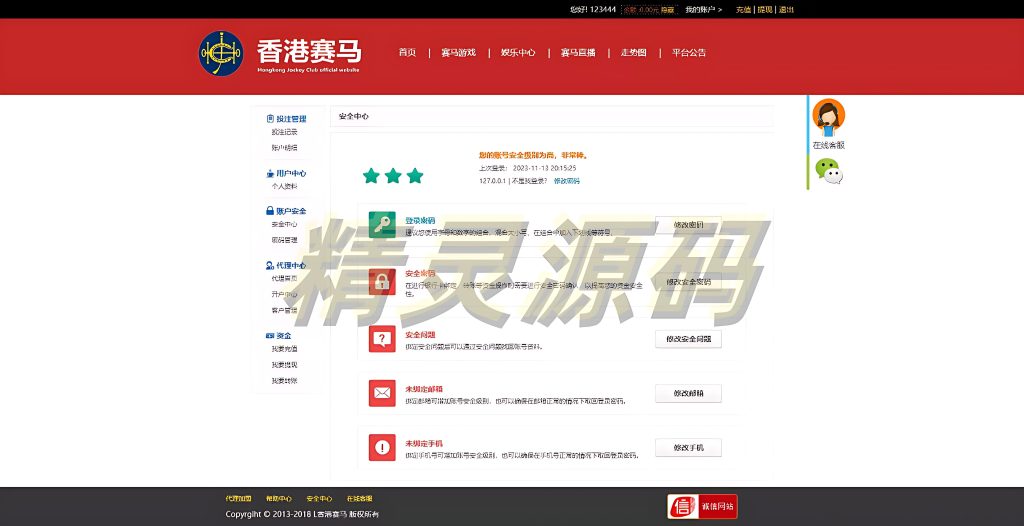Open 赛马游戏 in the navigation bar

[458, 53]
